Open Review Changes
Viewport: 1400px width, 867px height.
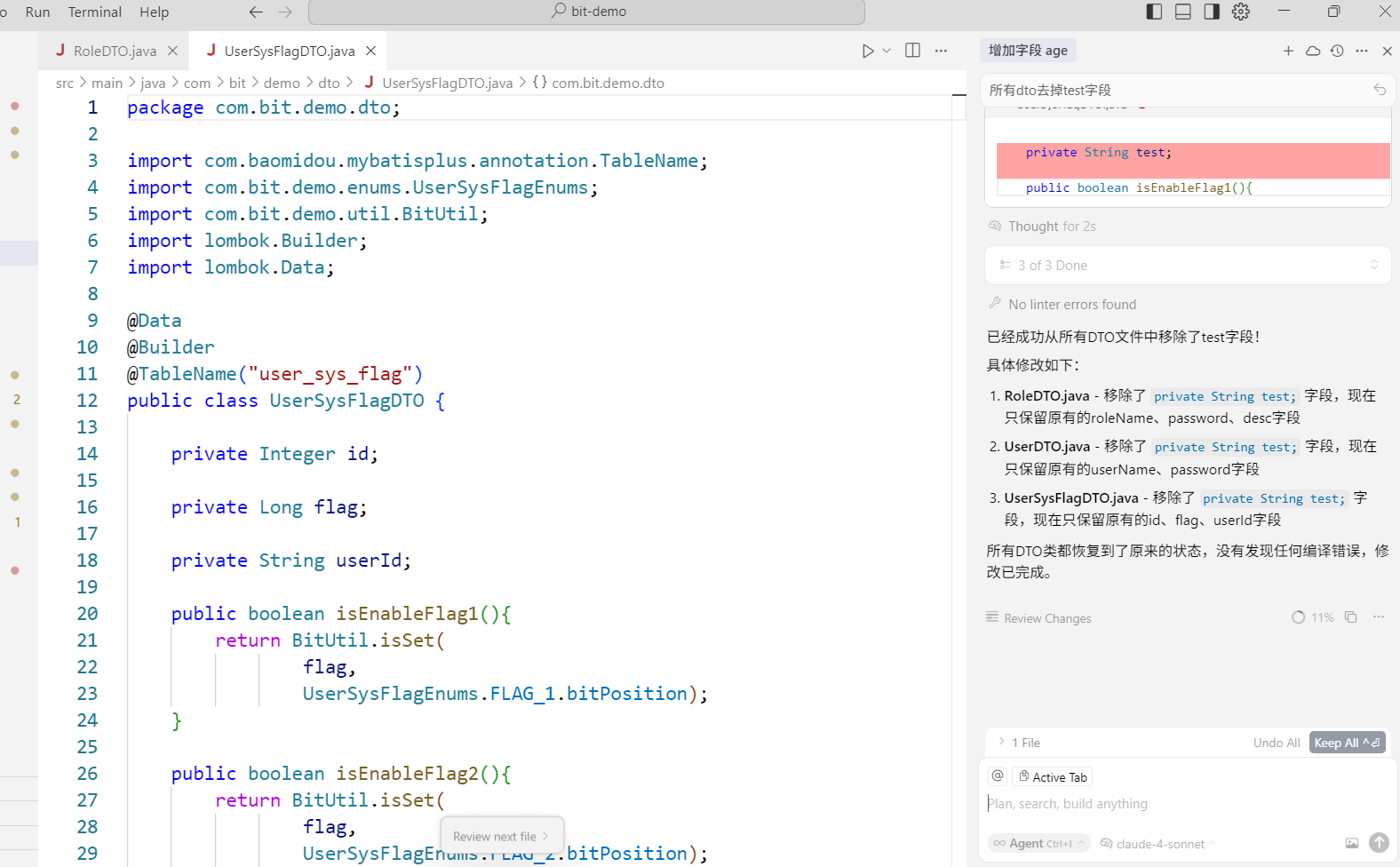click(x=1038, y=618)
